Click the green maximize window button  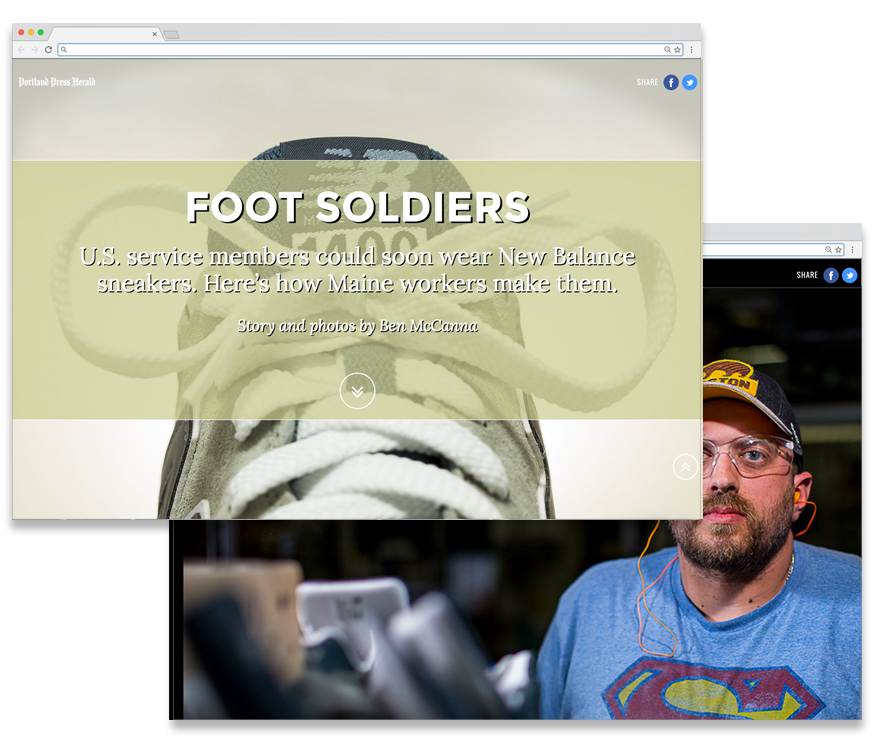click(40, 32)
